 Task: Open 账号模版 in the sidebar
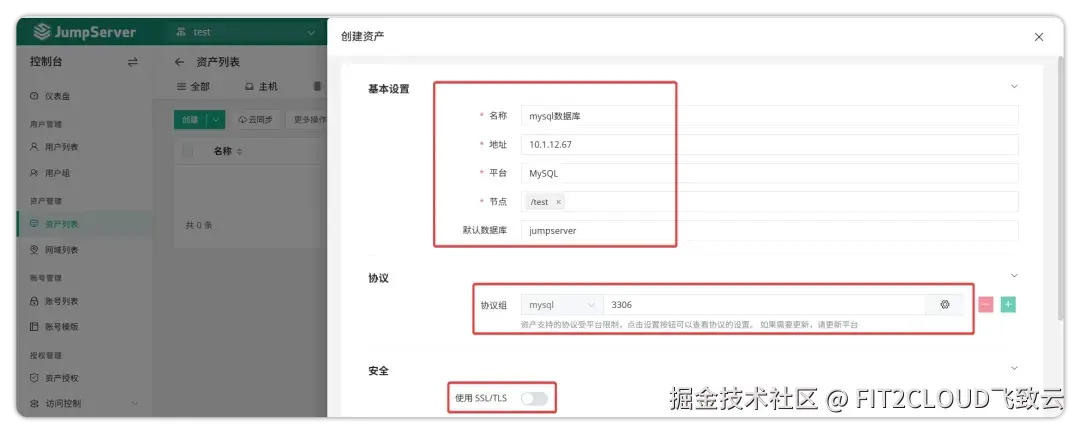click(62, 327)
